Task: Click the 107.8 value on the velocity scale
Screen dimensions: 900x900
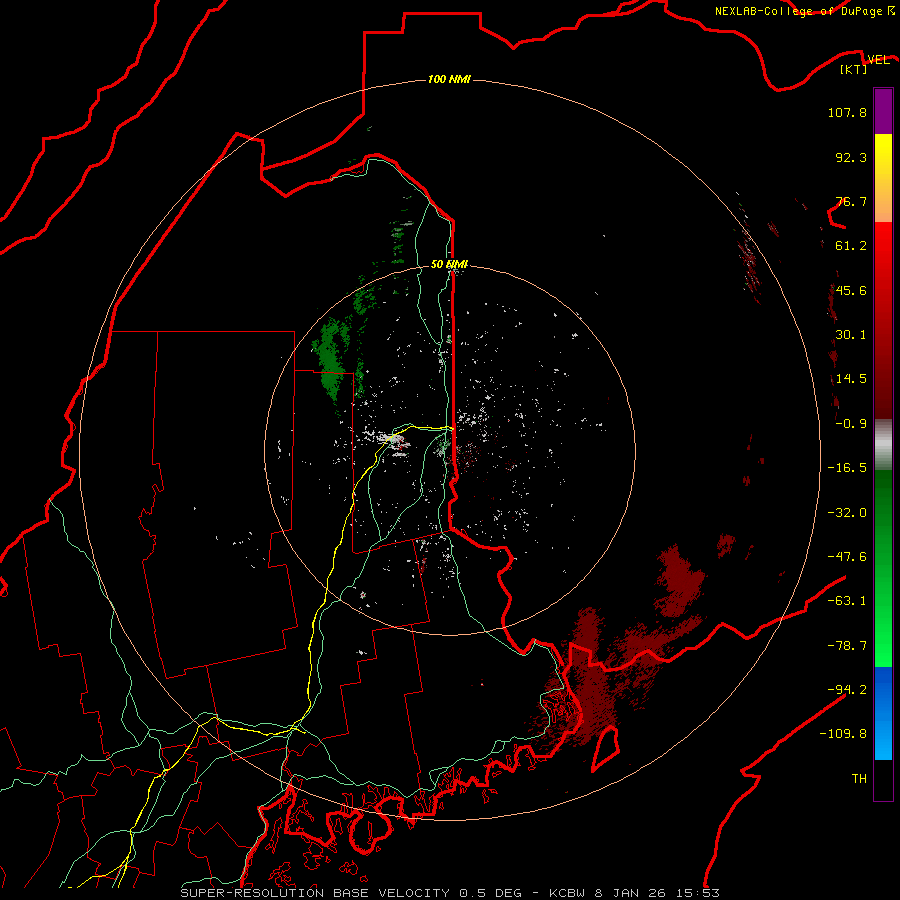Action: click(847, 112)
